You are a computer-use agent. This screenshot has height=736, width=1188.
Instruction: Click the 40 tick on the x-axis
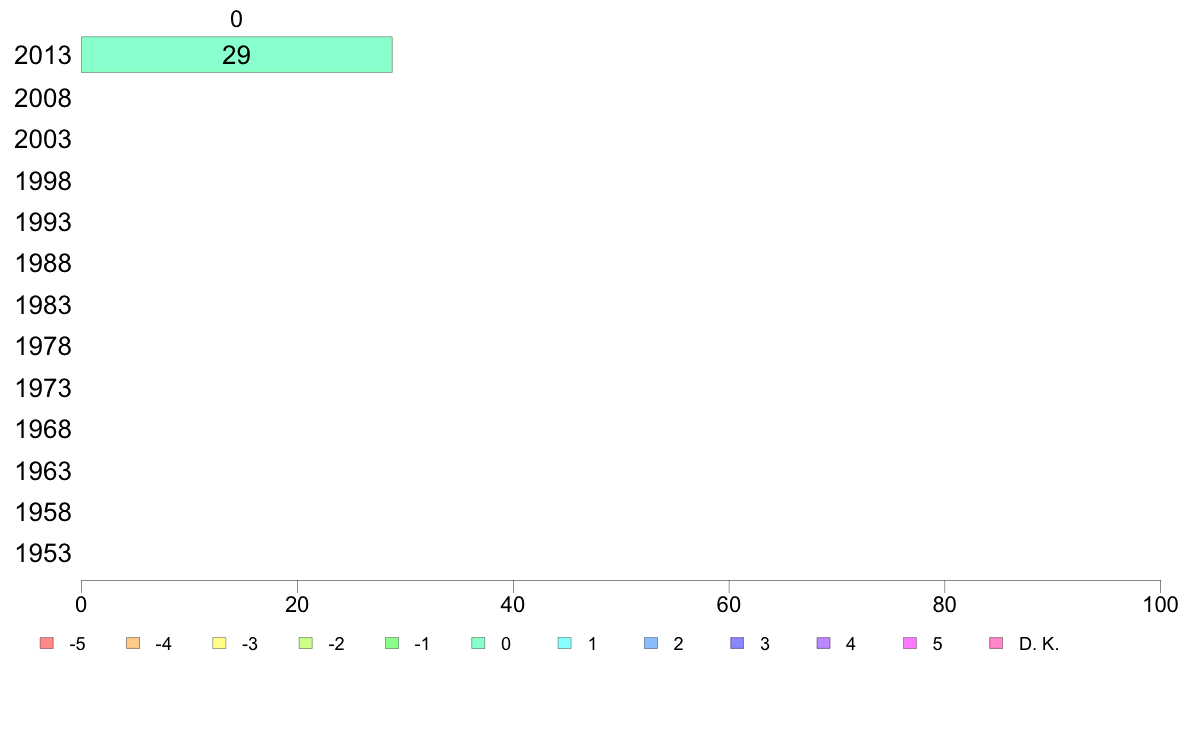click(x=513, y=604)
